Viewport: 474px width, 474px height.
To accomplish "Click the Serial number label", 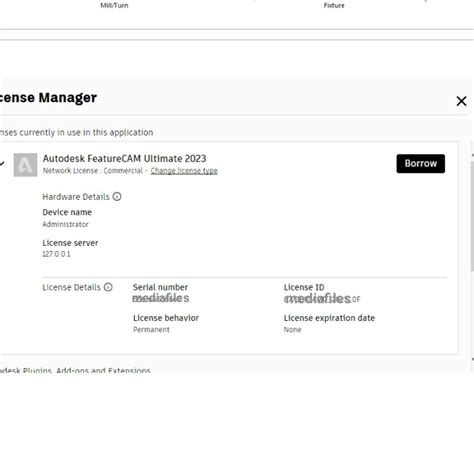I will [x=160, y=287].
